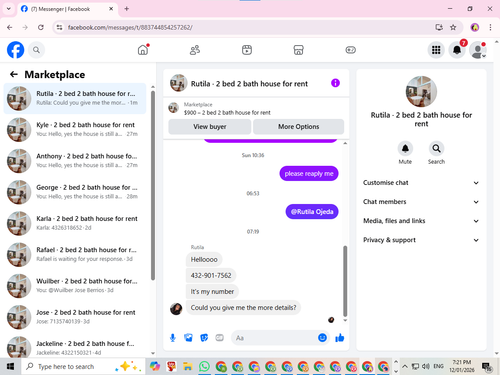Select the Messenger | Facebook tab

[67, 9]
